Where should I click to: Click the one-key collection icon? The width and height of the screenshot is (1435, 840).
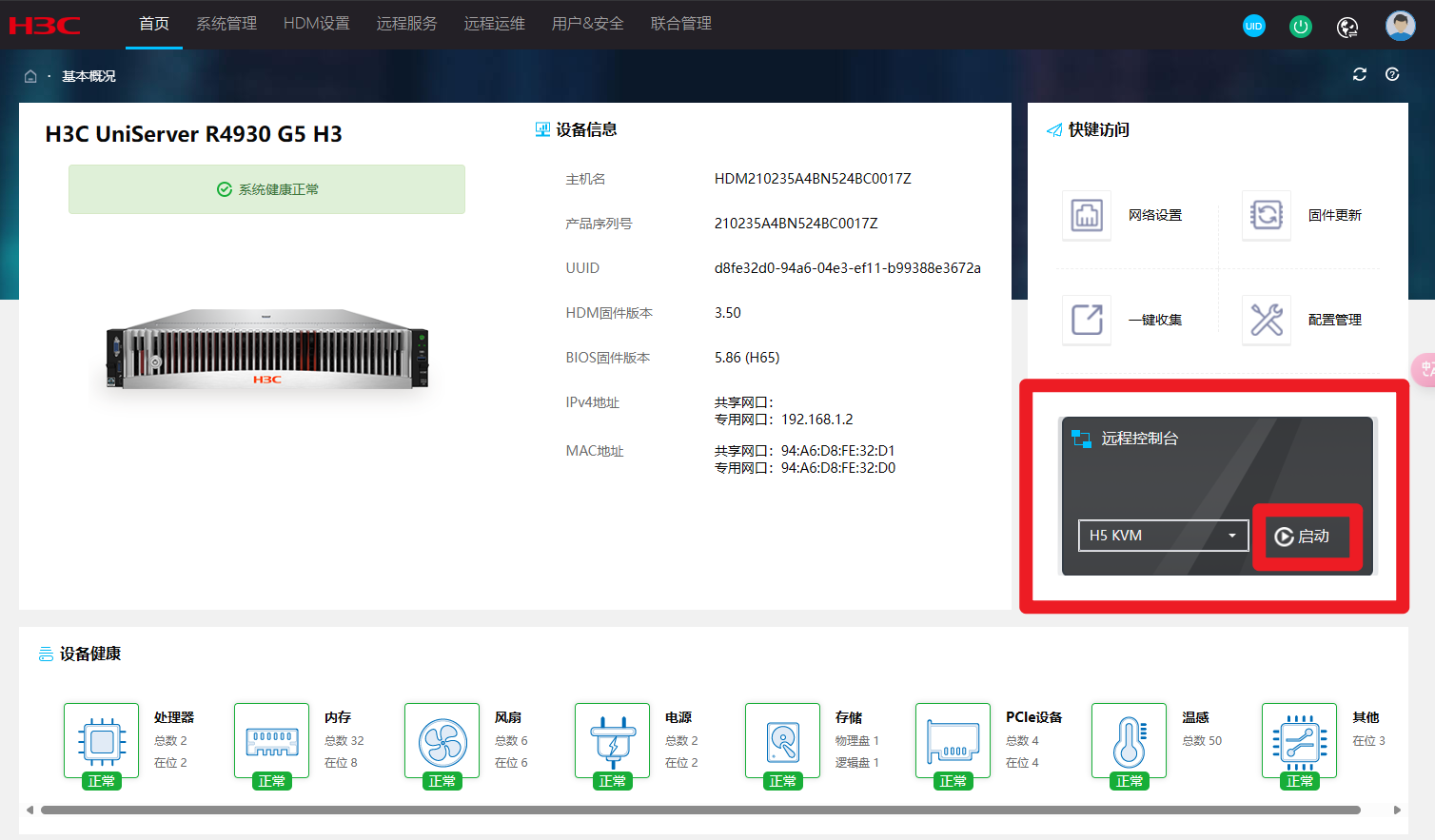point(1087,320)
